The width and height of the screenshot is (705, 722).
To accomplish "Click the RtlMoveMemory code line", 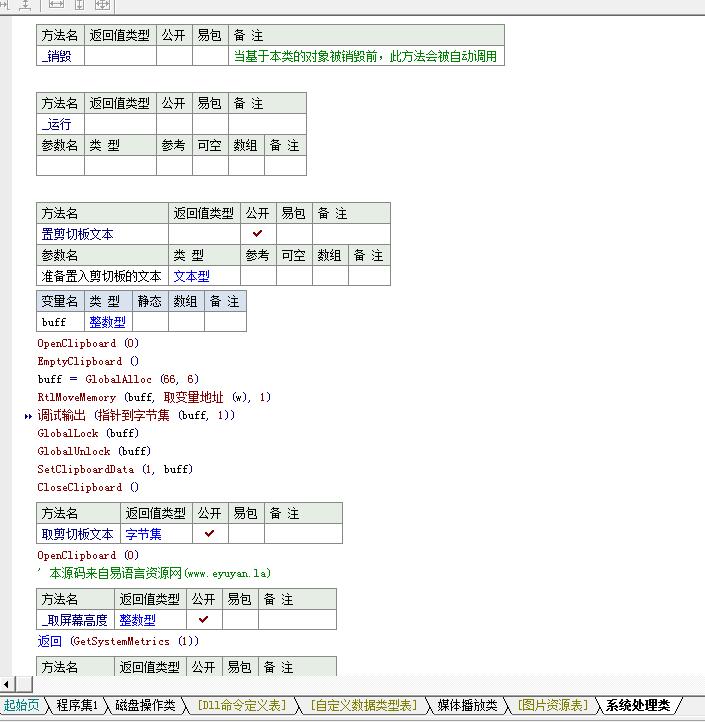I will [154, 397].
